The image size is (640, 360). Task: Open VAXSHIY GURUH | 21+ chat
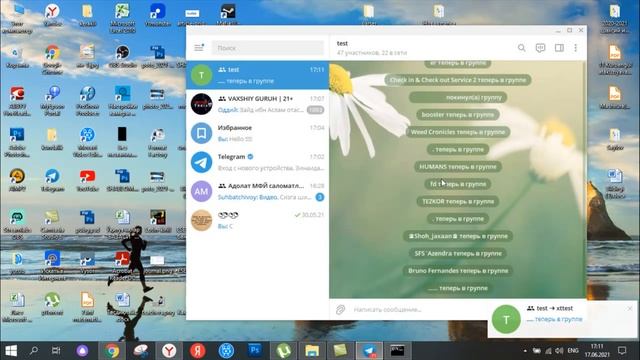(258, 104)
